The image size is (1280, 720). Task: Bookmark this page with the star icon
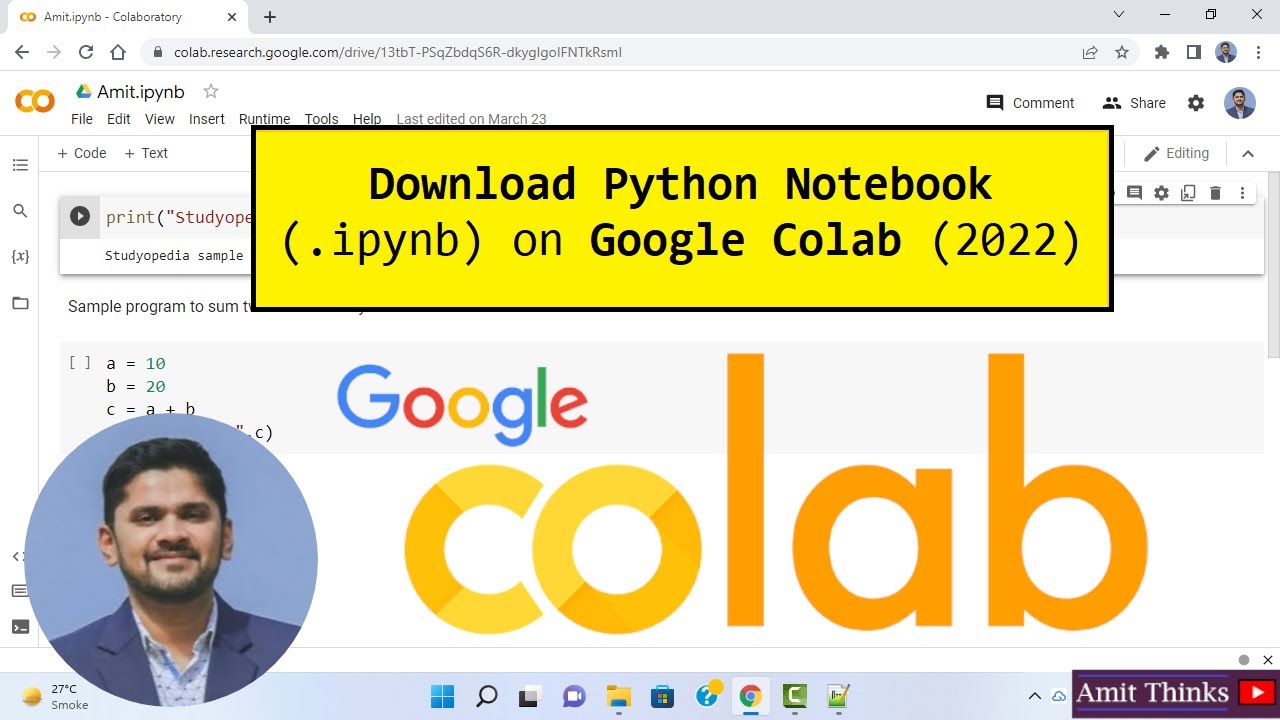coord(1122,52)
